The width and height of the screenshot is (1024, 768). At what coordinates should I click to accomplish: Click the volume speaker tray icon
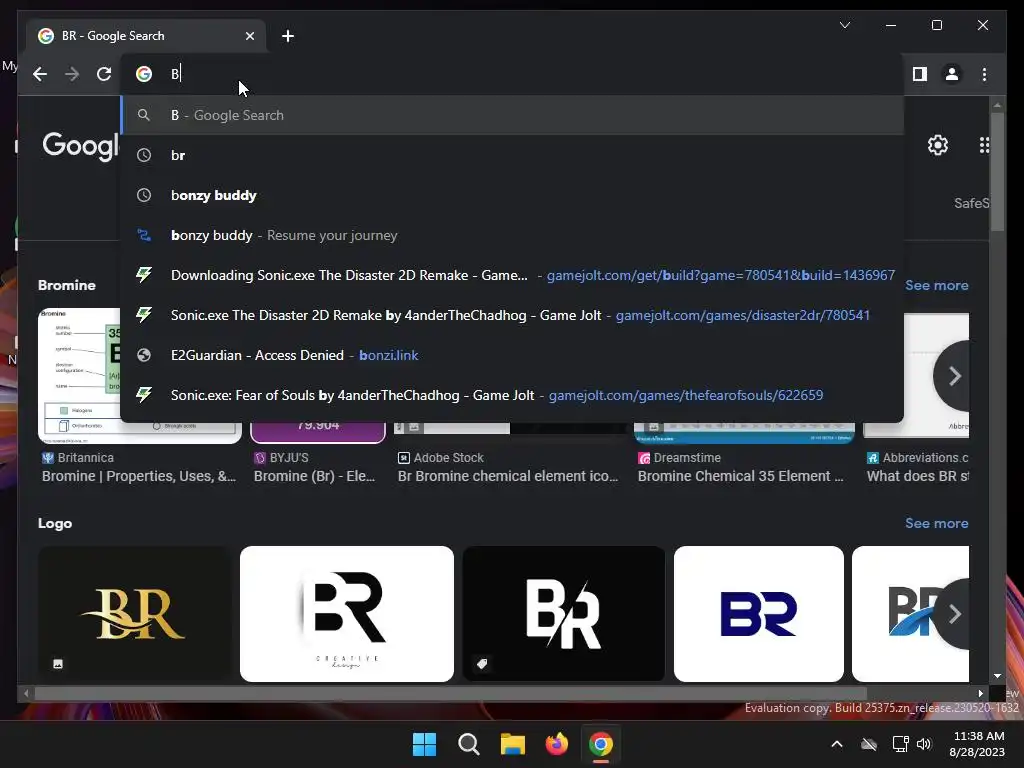point(924,744)
